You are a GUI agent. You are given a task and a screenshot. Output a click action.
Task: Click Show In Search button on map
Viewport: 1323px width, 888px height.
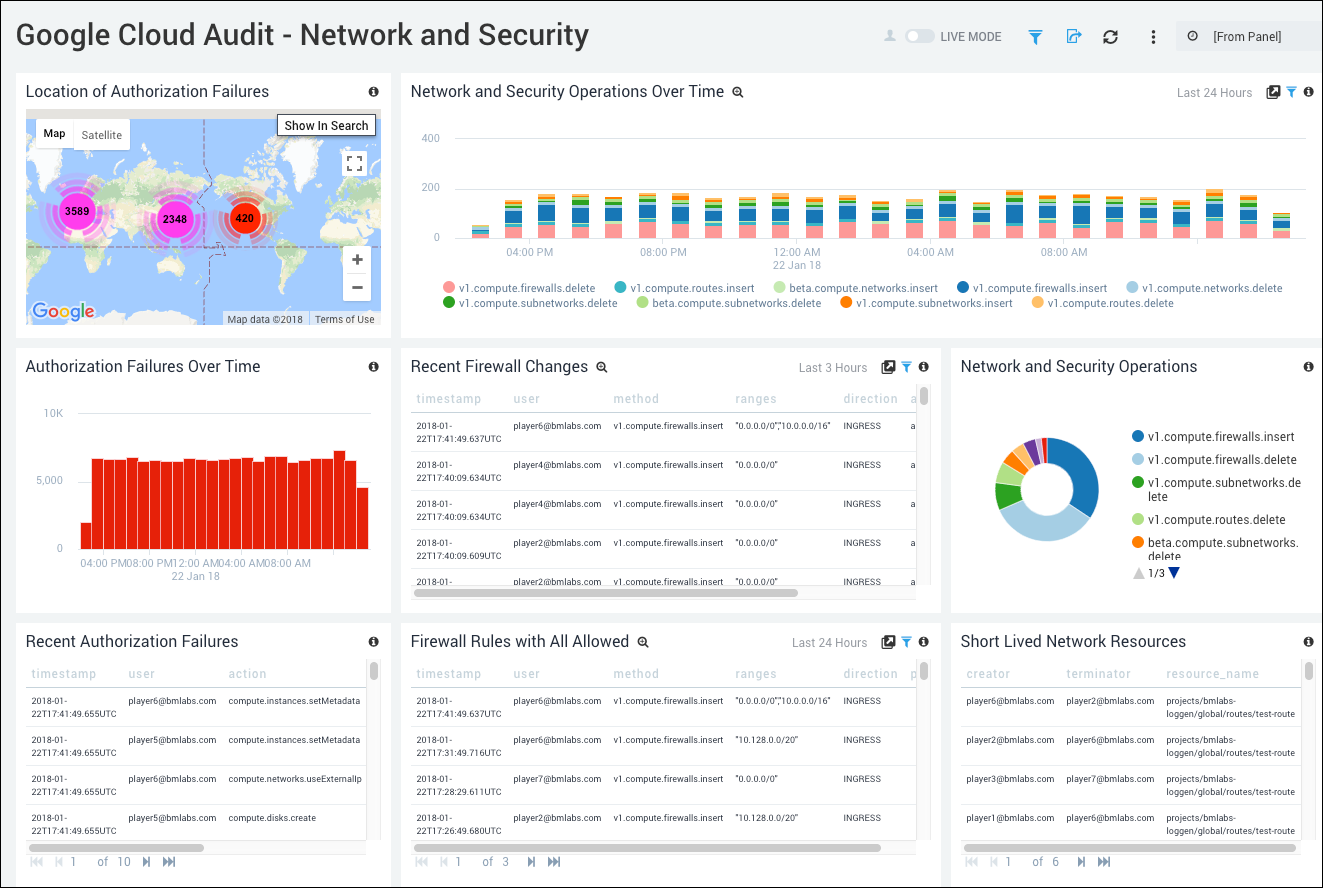coord(326,126)
